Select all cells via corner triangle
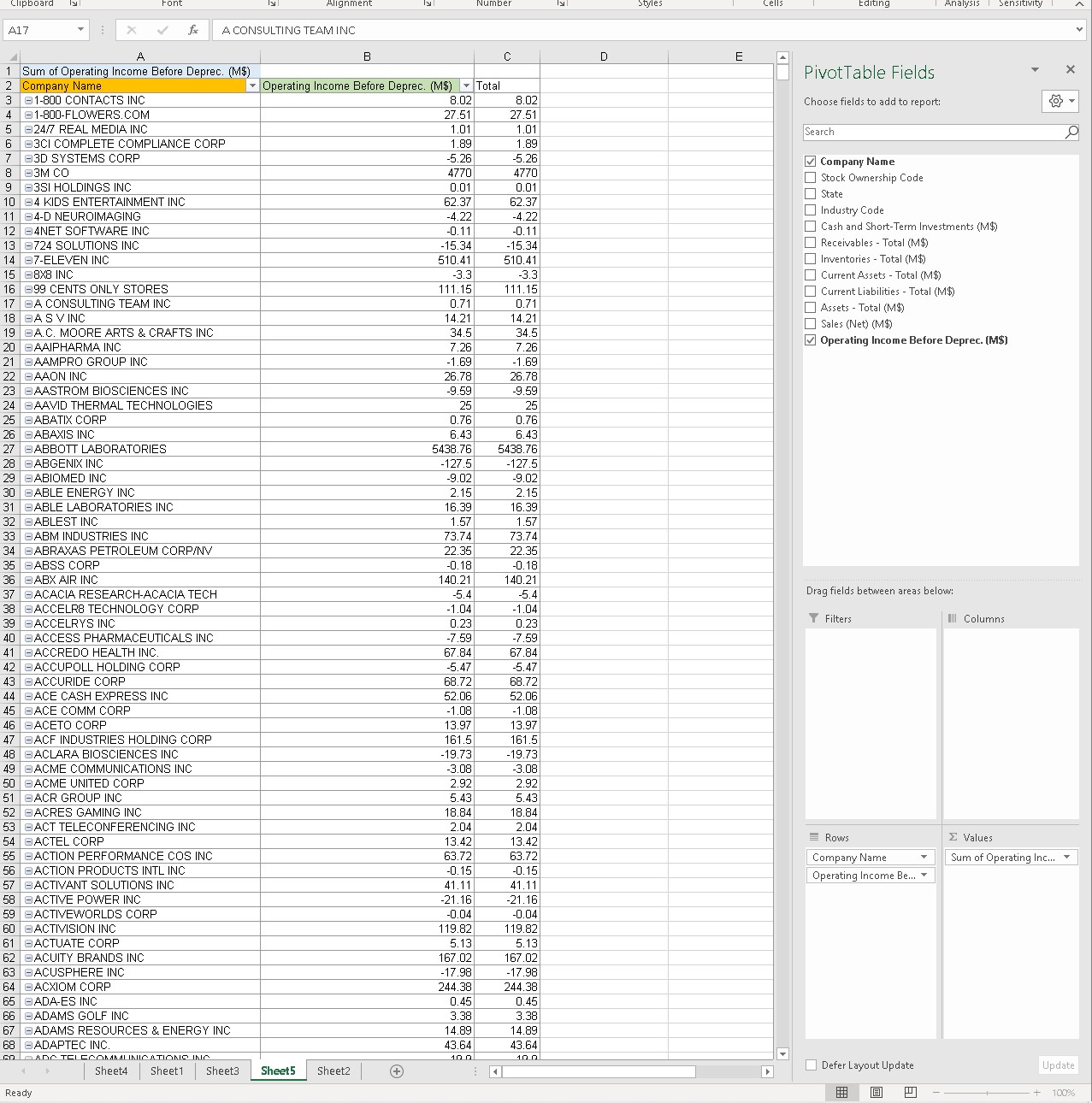 13,57
